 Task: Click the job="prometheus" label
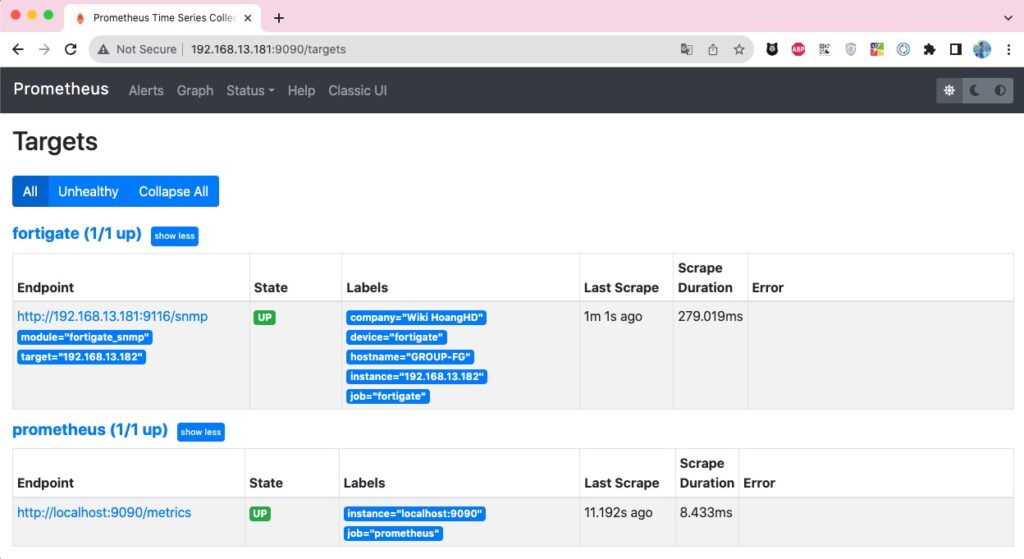tap(393, 533)
